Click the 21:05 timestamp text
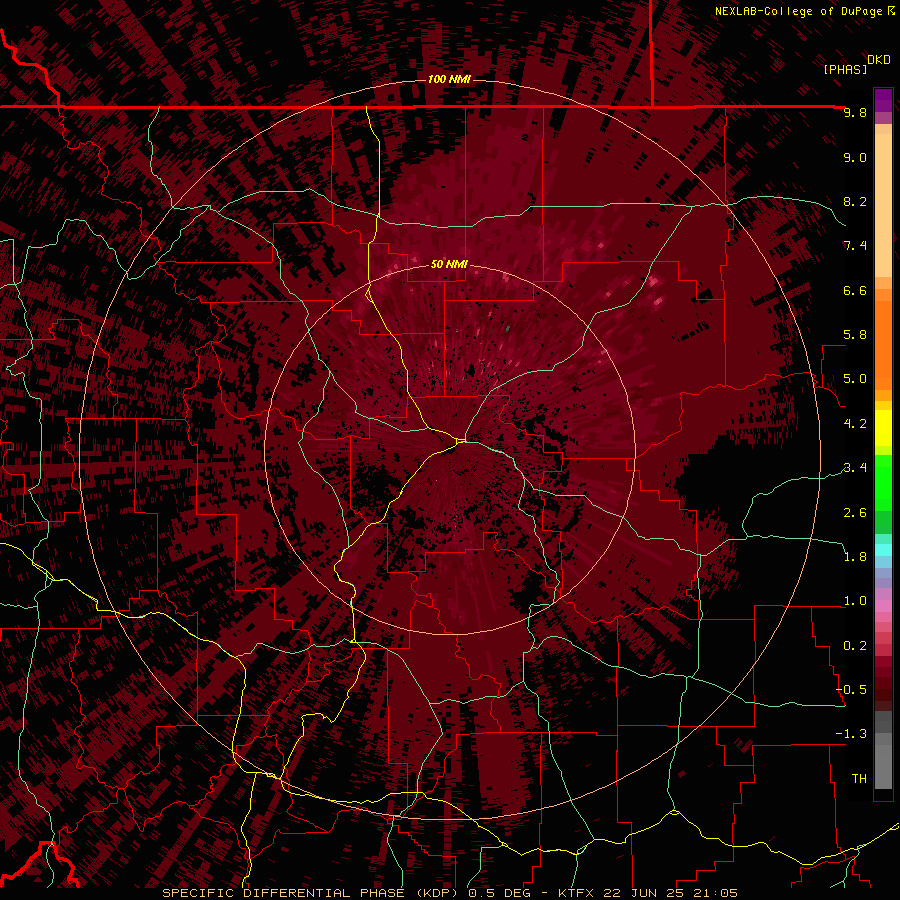 tap(715, 893)
